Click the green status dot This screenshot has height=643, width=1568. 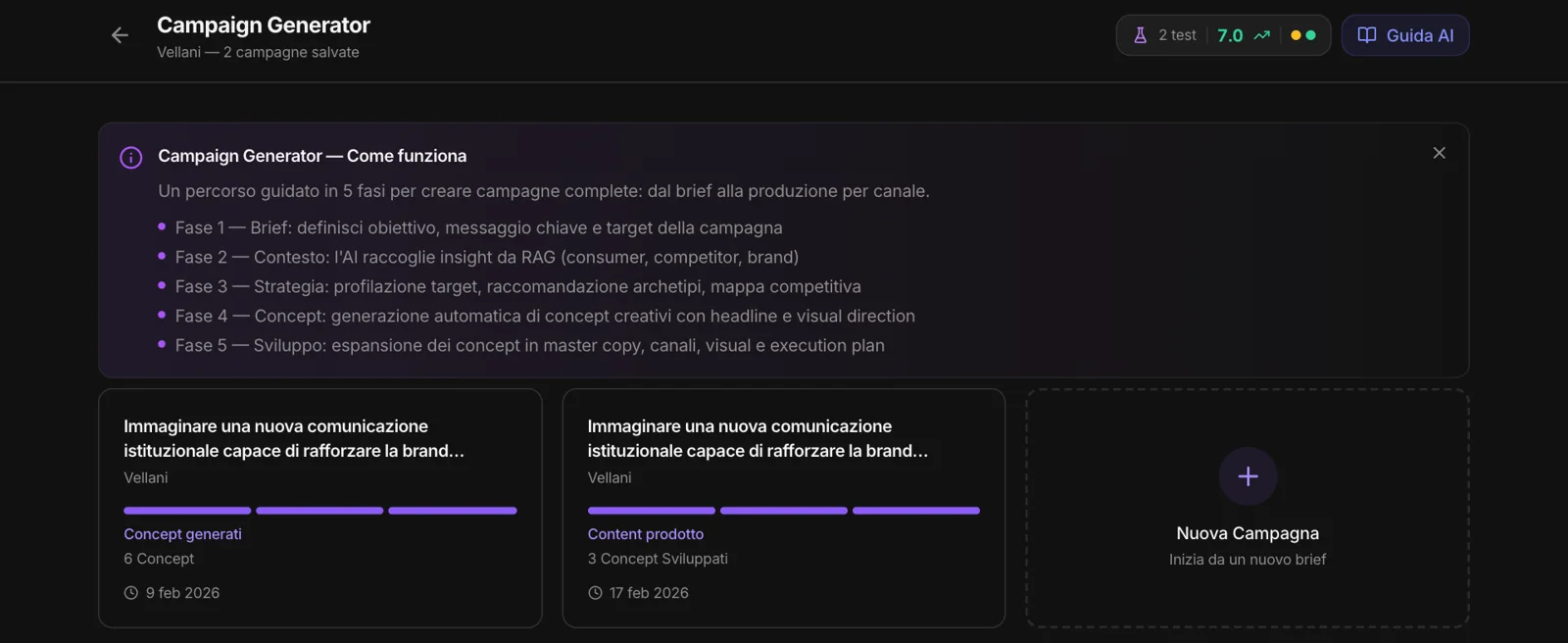(x=1311, y=35)
